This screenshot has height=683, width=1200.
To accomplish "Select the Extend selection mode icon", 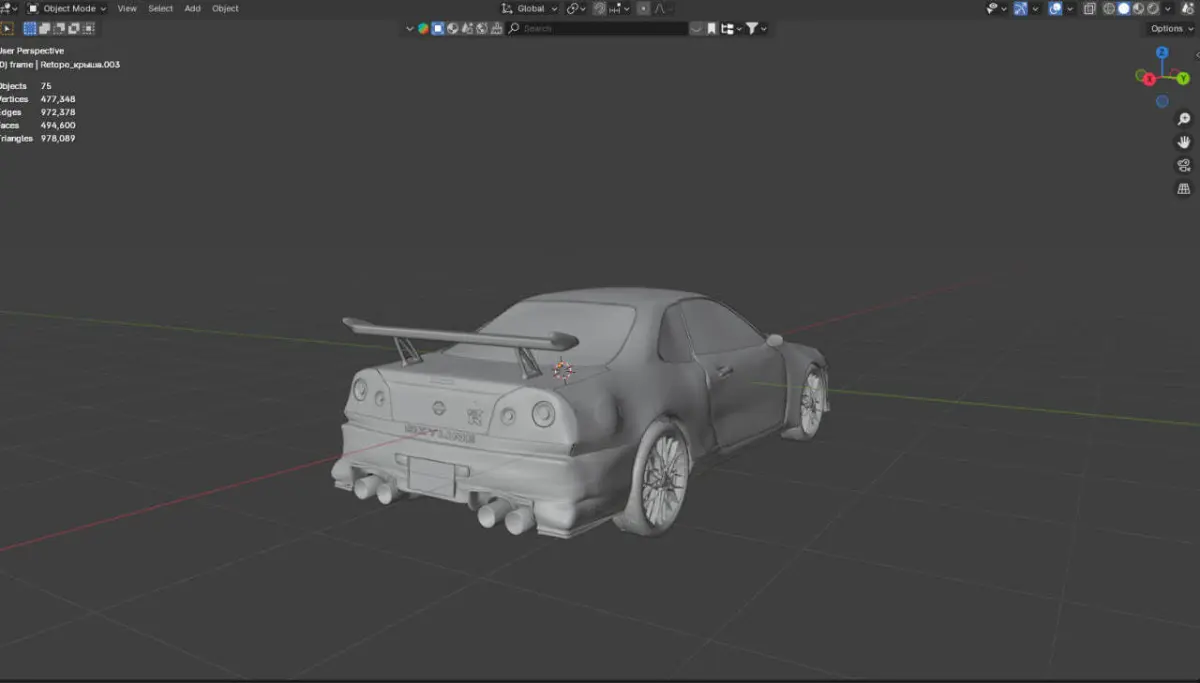I will (x=45, y=28).
